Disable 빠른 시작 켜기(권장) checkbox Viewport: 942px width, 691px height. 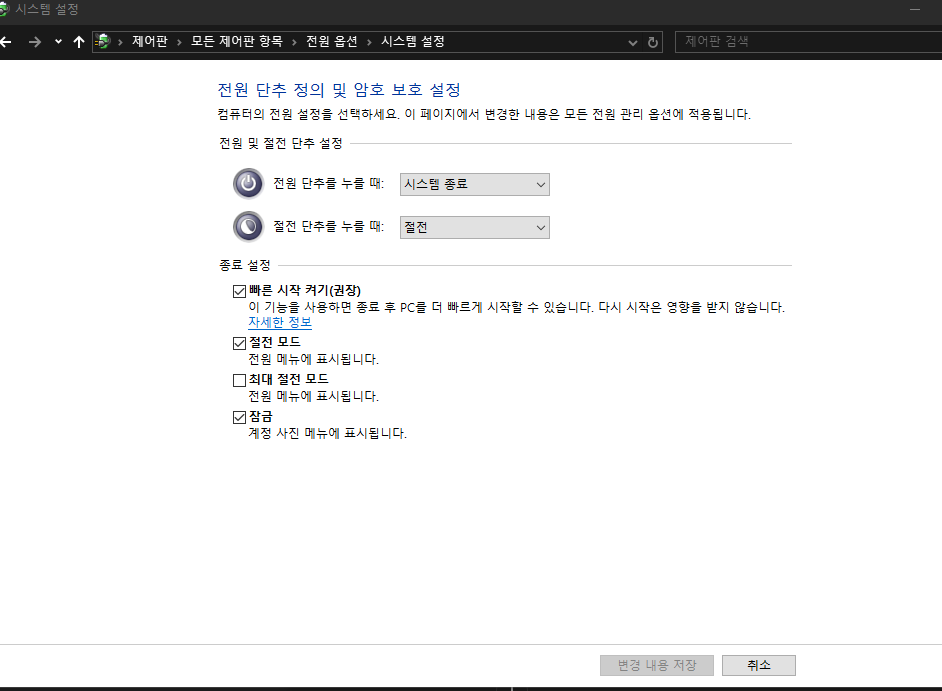tap(239, 289)
